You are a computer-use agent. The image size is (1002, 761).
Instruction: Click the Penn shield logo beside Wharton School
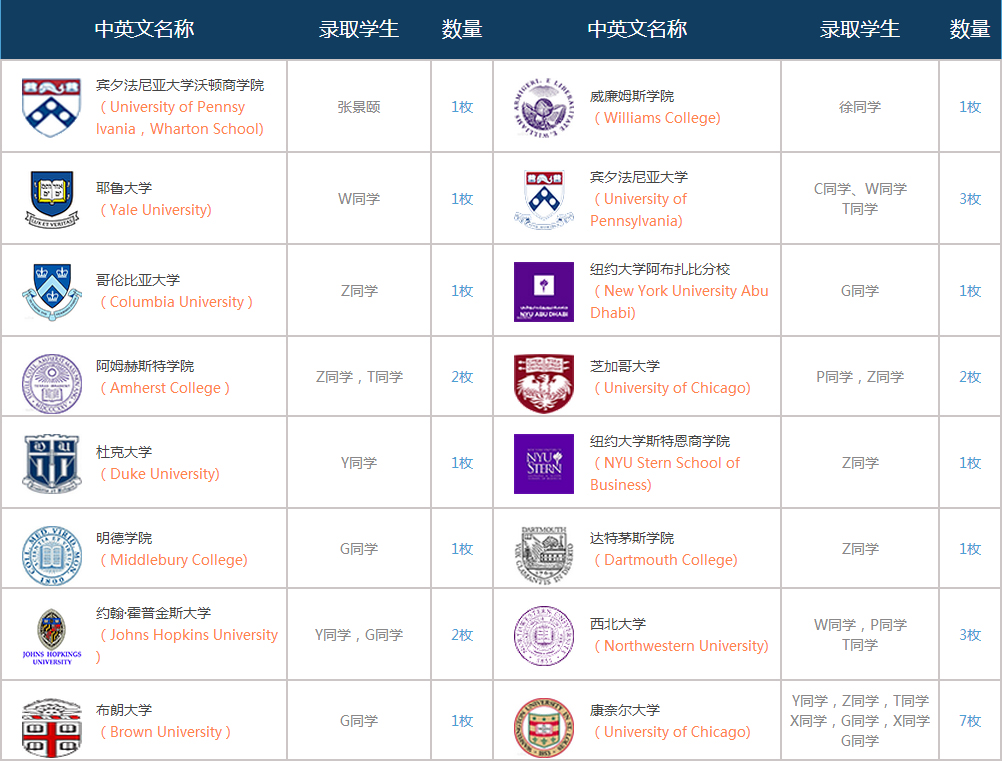click(51, 107)
